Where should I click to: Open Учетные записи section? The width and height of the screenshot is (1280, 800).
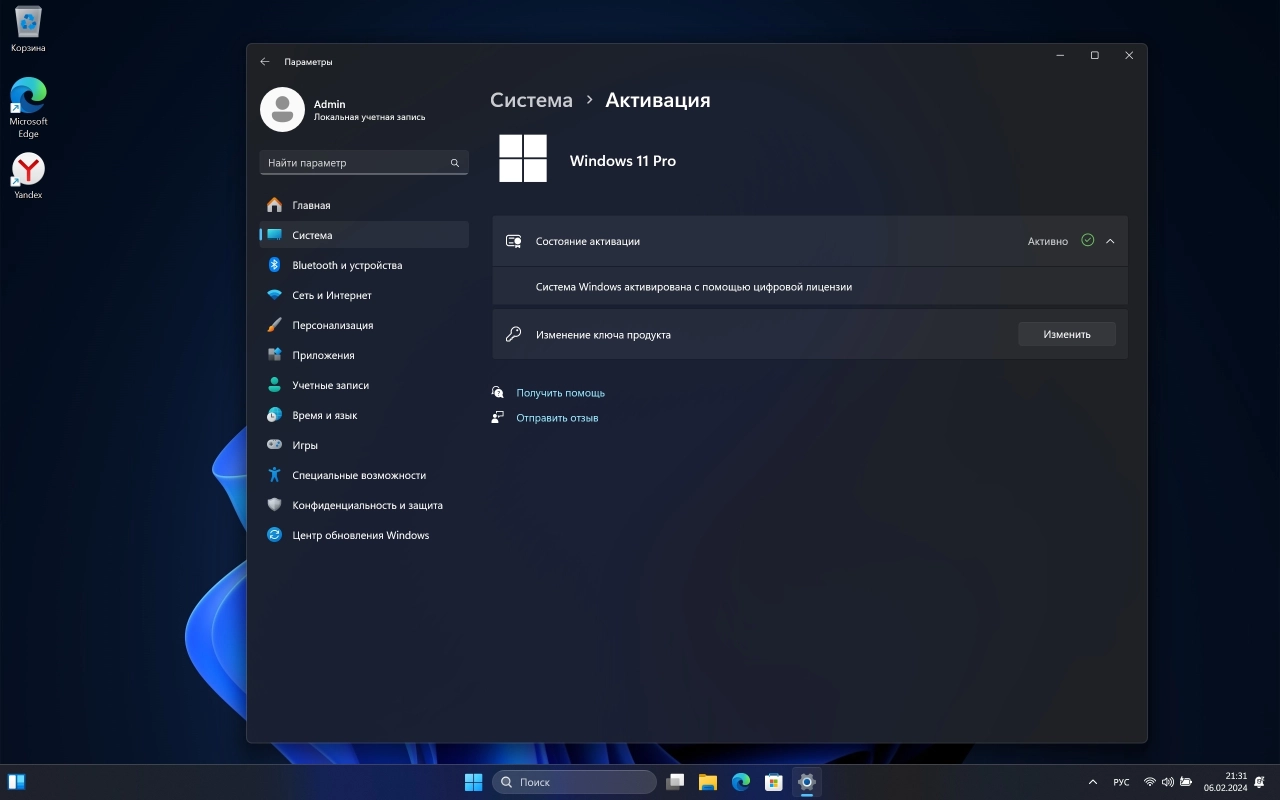(363, 385)
